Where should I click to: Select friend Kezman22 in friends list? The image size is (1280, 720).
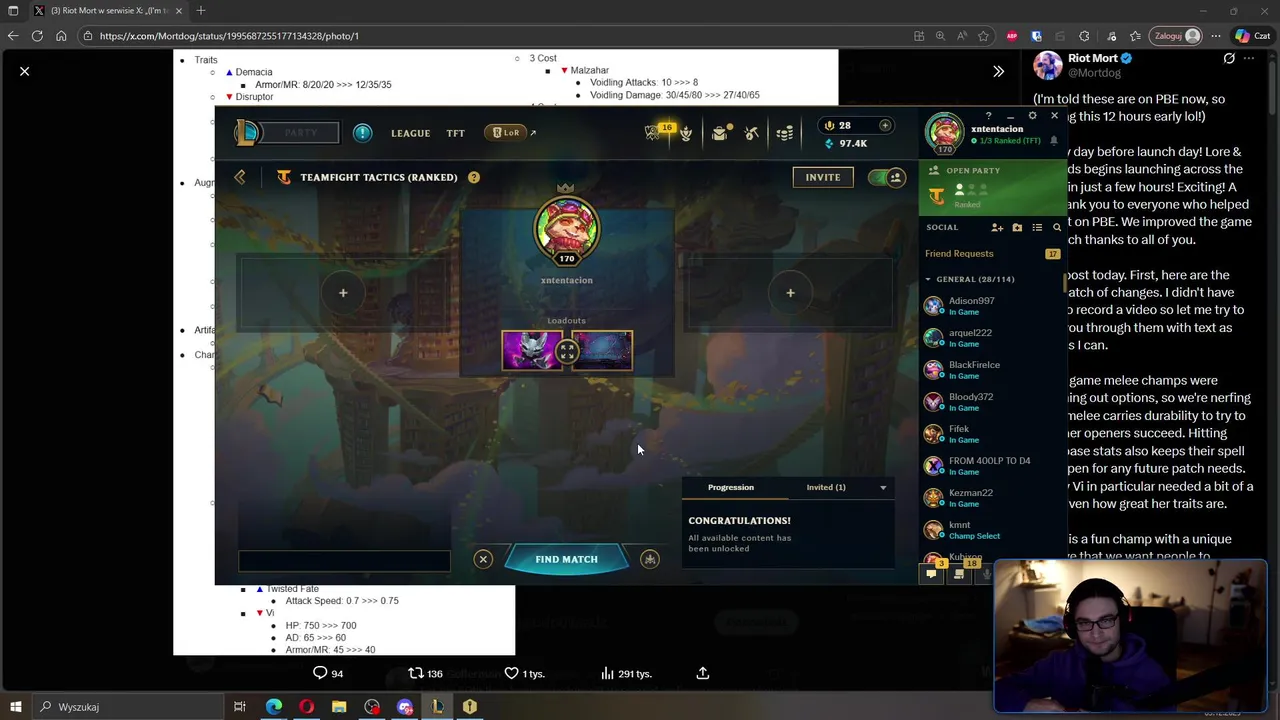click(991, 498)
